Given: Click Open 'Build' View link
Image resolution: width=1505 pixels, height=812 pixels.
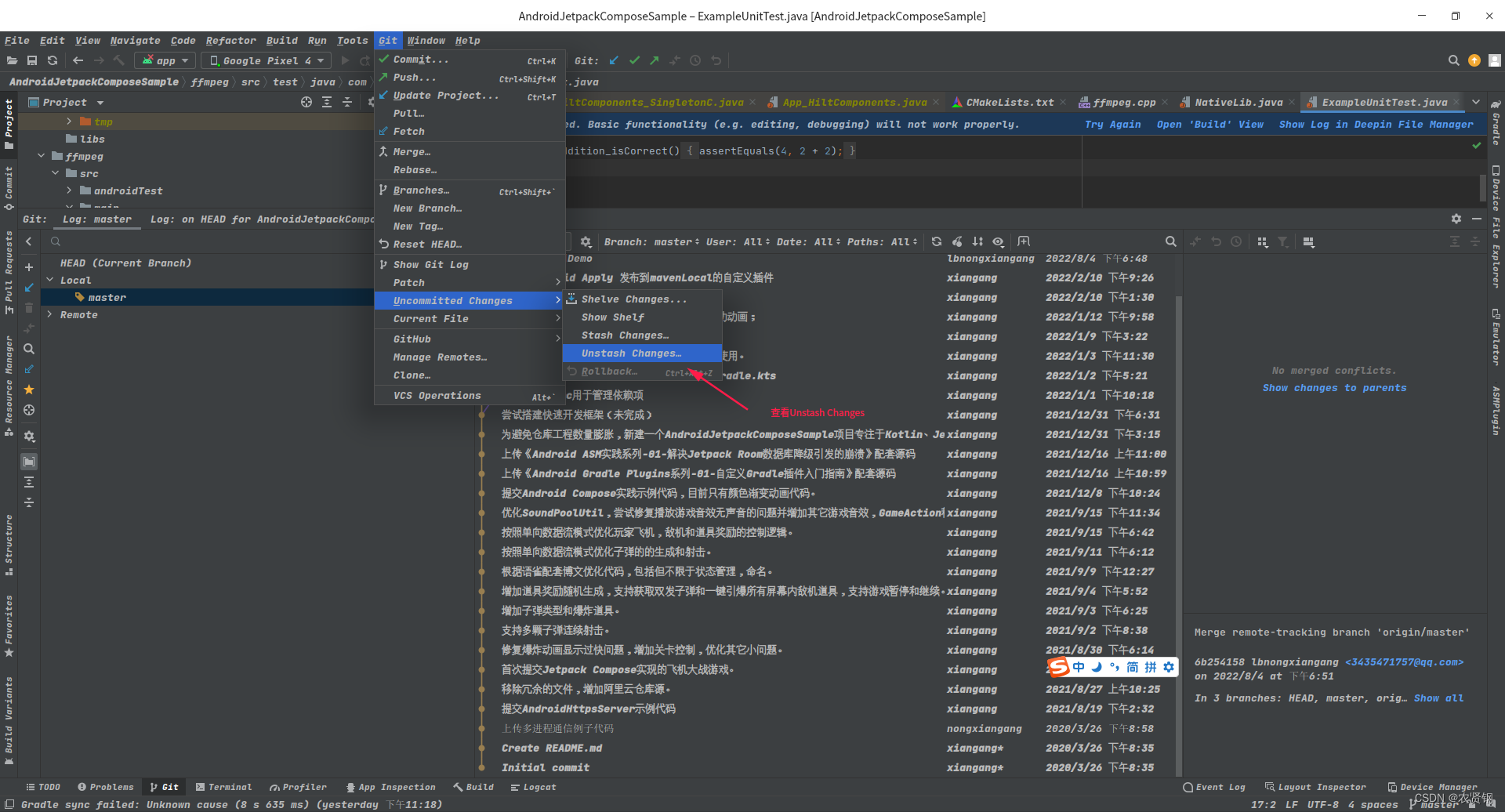Looking at the screenshot, I should coord(1209,124).
